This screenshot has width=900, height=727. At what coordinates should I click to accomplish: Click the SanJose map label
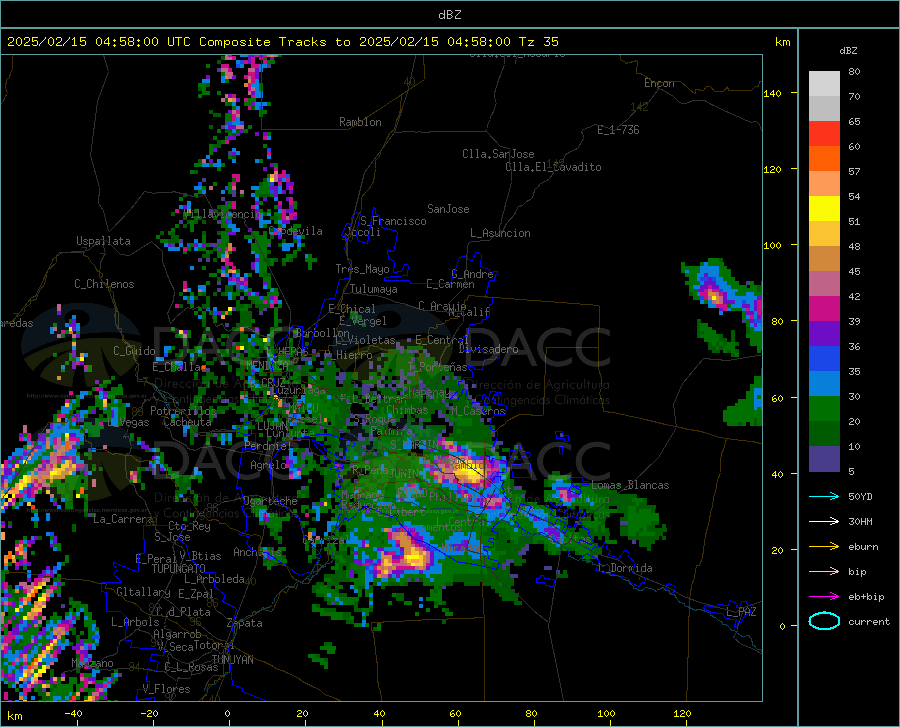click(x=448, y=209)
